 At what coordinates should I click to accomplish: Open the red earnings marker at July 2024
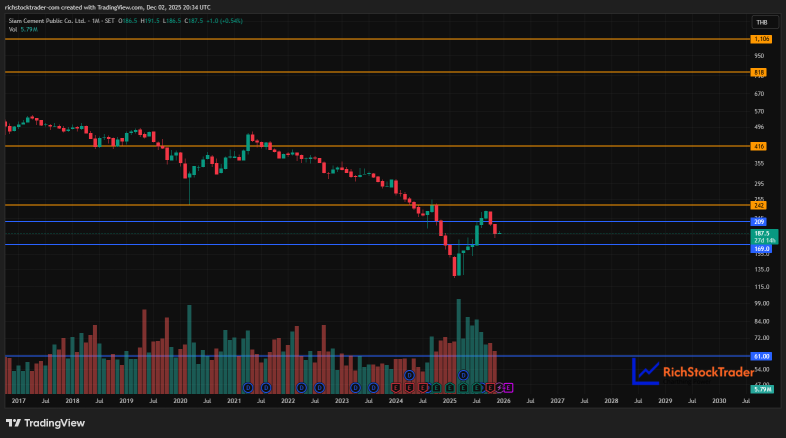(x=423, y=388)
